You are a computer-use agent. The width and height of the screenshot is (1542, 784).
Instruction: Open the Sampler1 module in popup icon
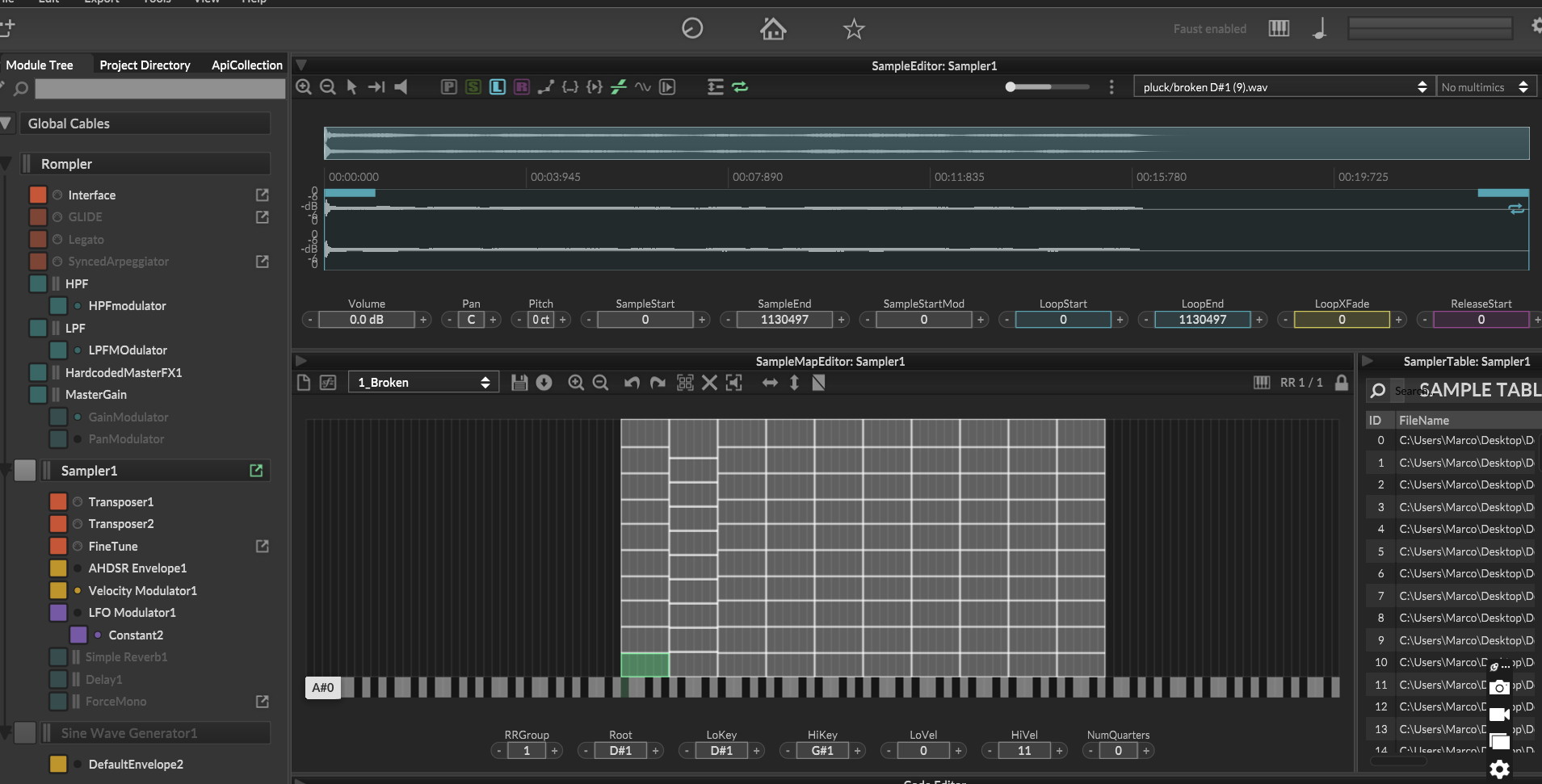(256, 470)
